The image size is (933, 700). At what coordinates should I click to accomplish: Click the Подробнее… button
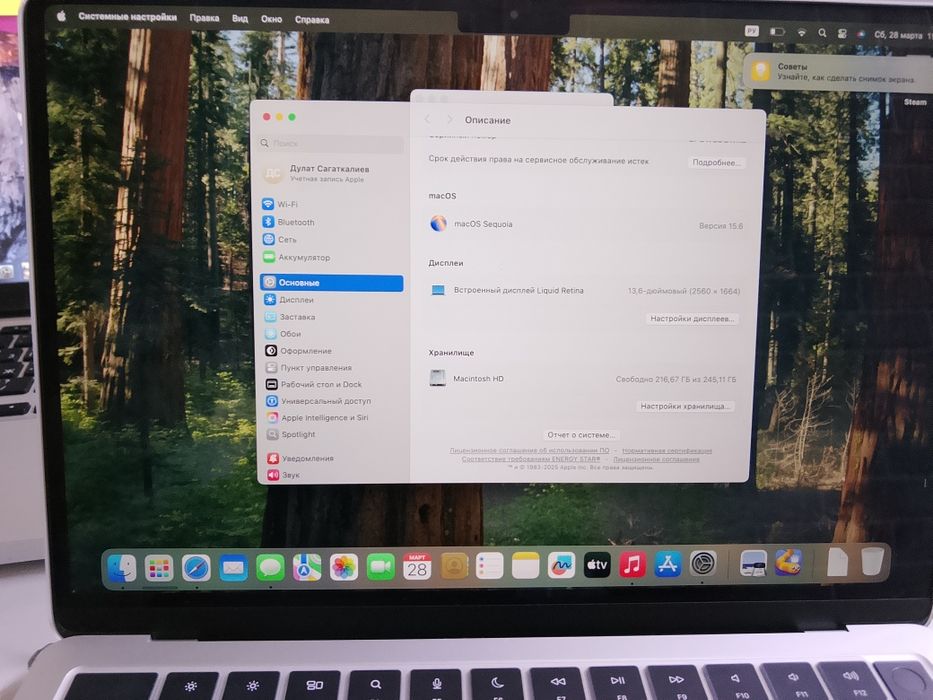point(716,162)
